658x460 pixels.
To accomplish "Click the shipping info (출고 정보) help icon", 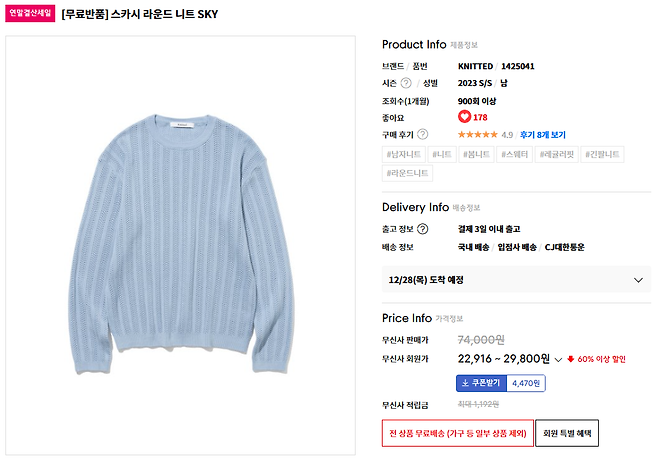I will pyautogui.click(x=423, y=229).
